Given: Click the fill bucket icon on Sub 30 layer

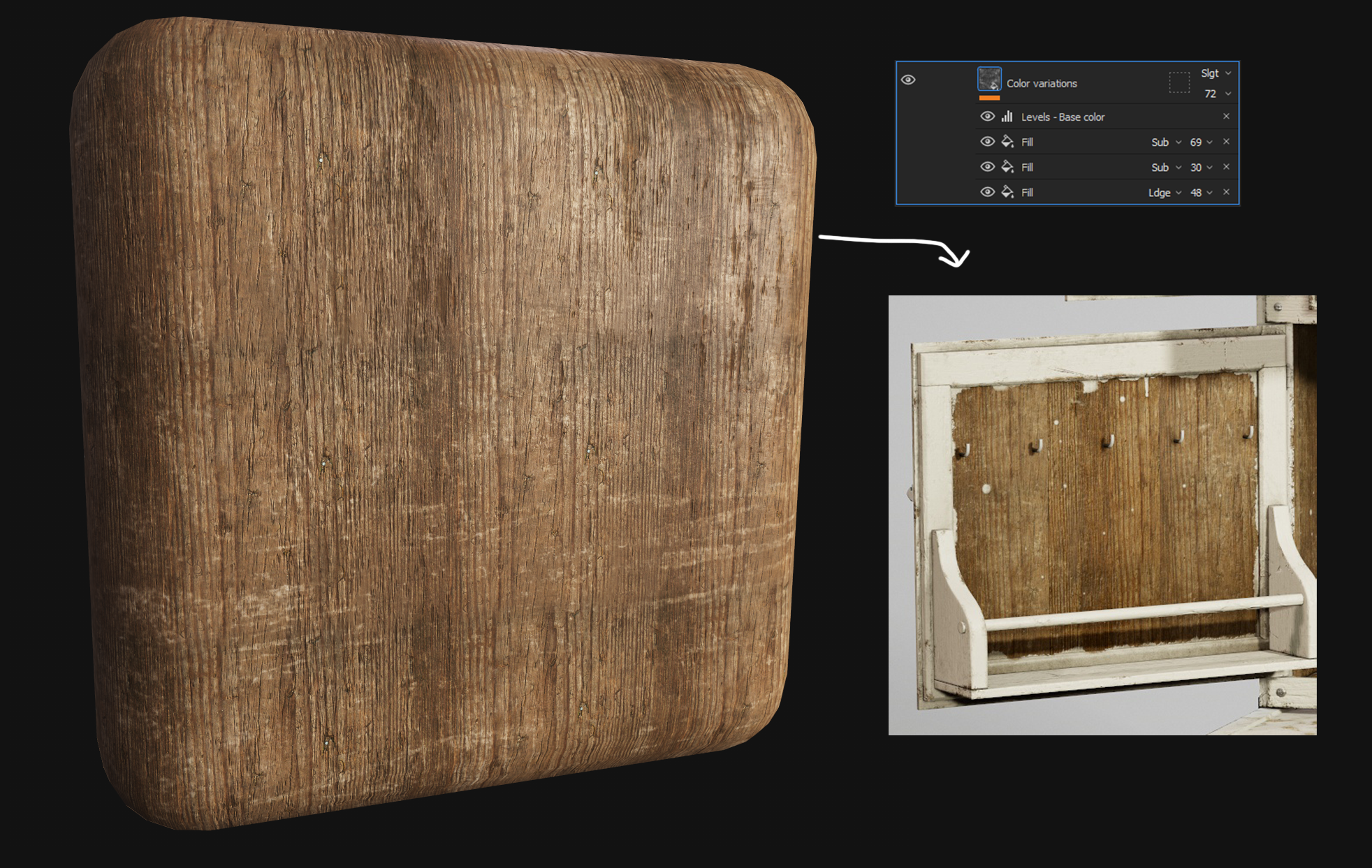Looking at the screenshot, I should [x=1007, y=167].
